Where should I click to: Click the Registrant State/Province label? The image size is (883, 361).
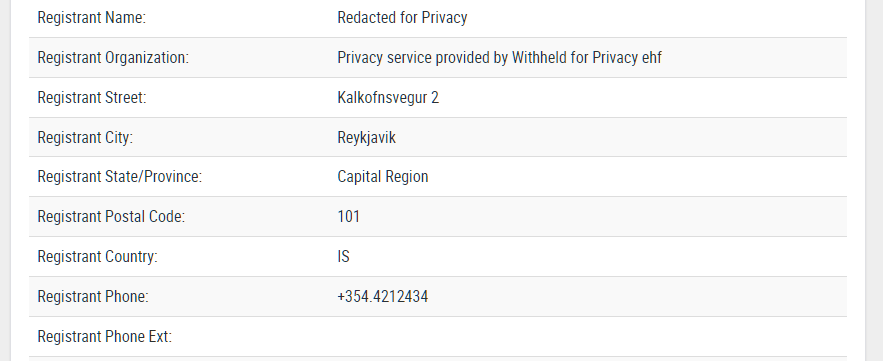click(119, 176)
